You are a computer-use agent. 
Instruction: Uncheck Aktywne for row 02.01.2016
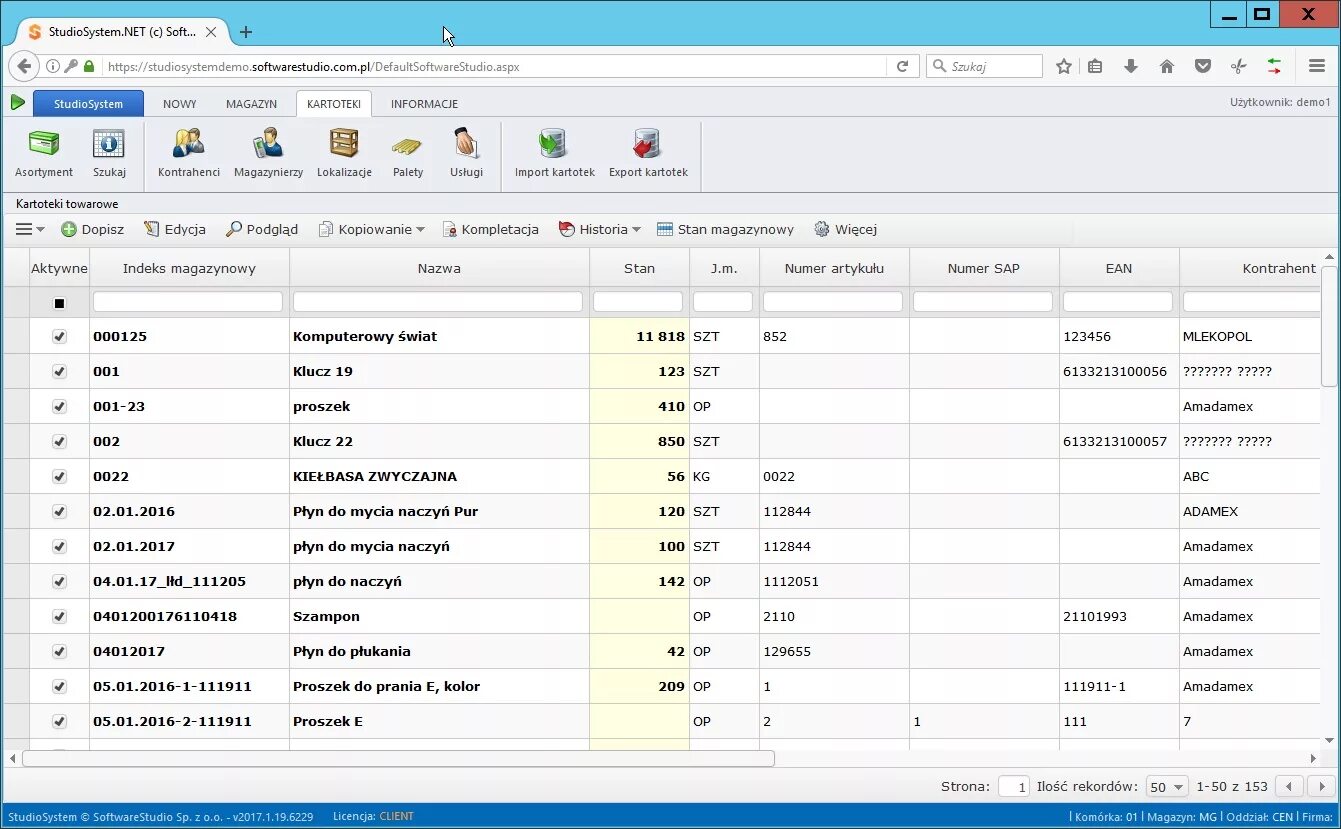(59, 512)
